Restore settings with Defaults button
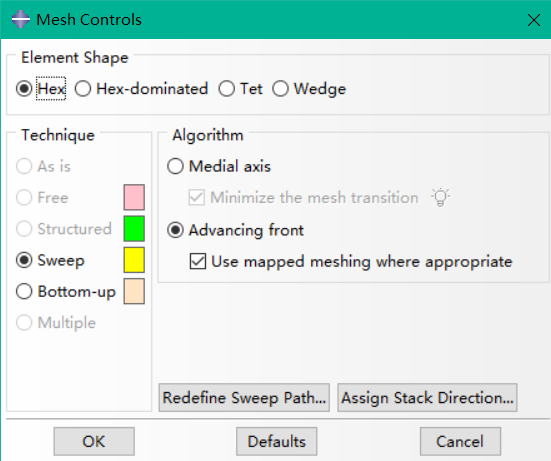 pos(277,441)
